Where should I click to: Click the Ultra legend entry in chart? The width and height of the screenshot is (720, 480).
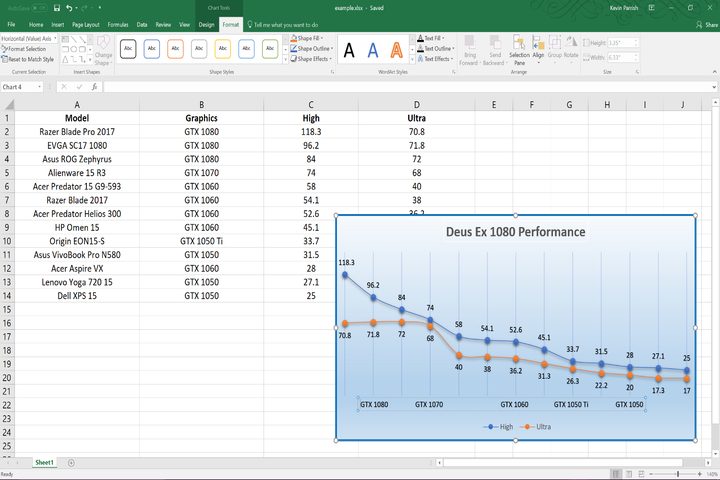point(535,427)
